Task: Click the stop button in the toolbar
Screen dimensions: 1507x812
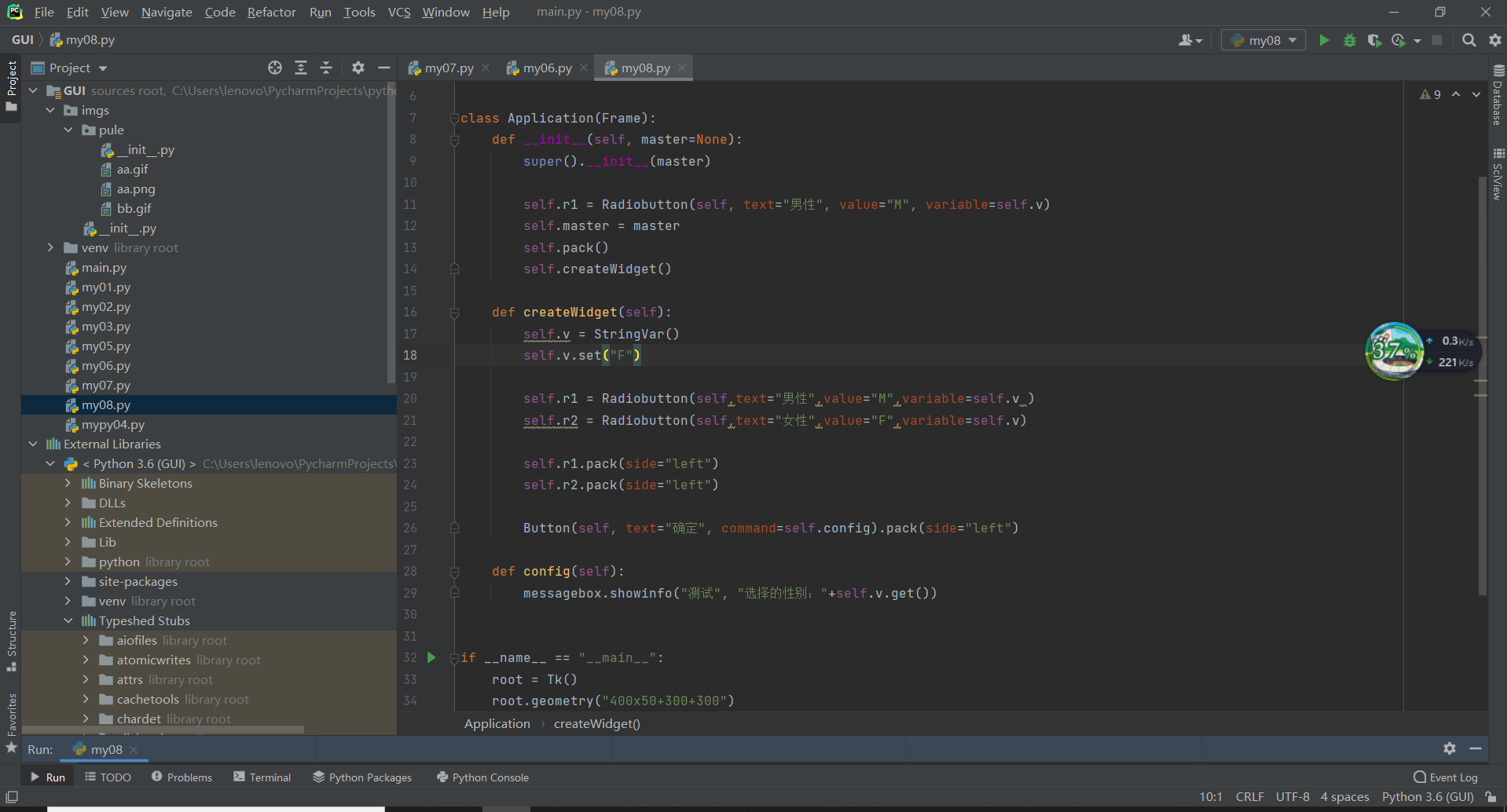Action: (1437, 40)
